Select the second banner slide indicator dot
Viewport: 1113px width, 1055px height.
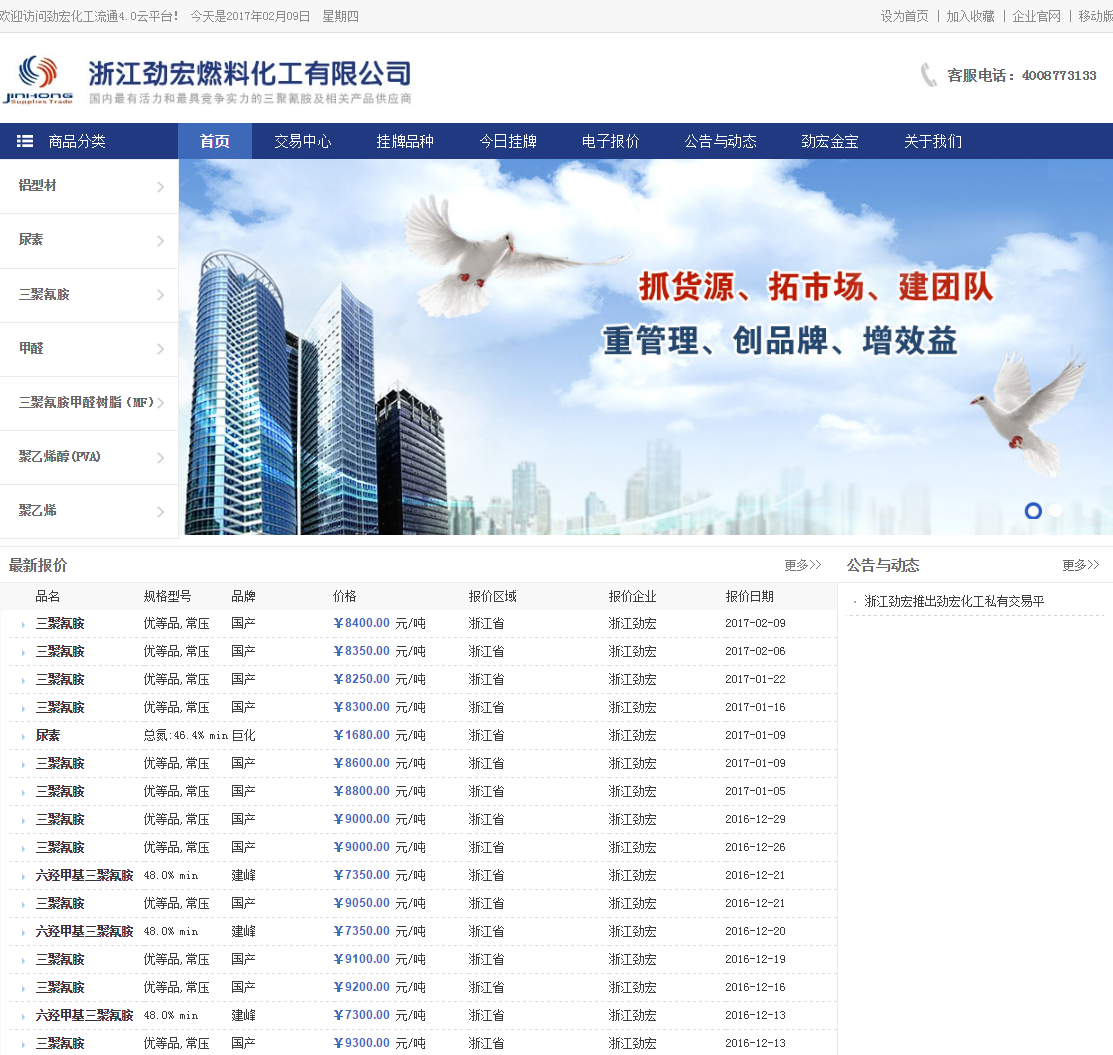click(1056, 510)
